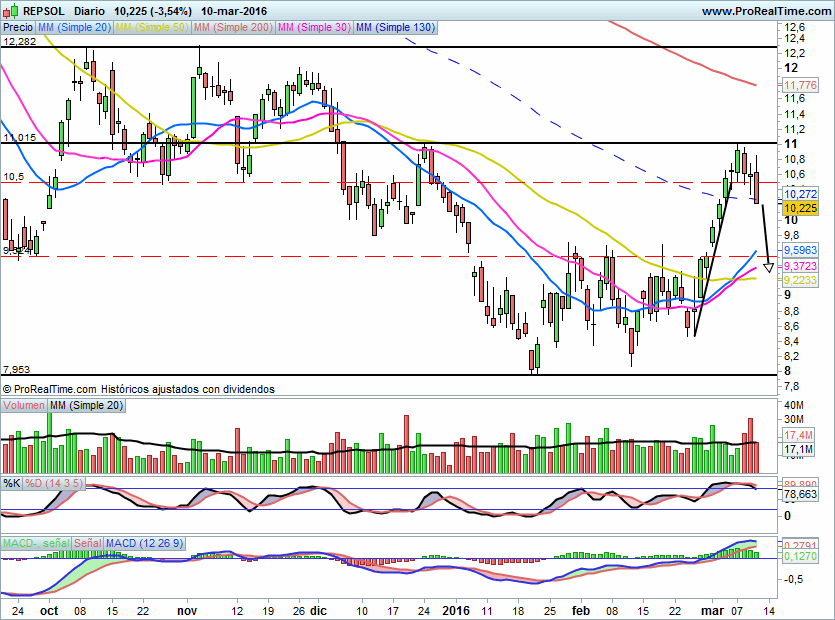The image size is (835, 620).
Task: Open the MACD (12 26 9) label
Action: coord(144,543)
